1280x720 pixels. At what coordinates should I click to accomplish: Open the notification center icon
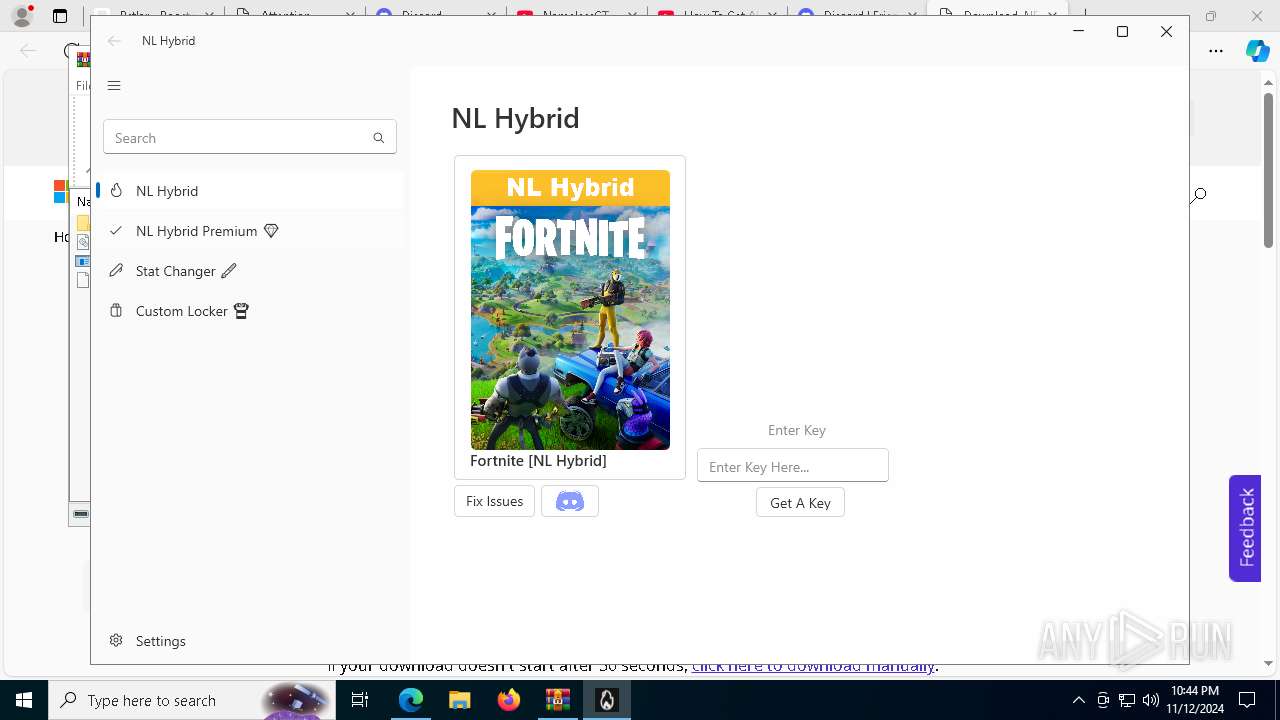pyautogui.click(x=1247, y=700)
